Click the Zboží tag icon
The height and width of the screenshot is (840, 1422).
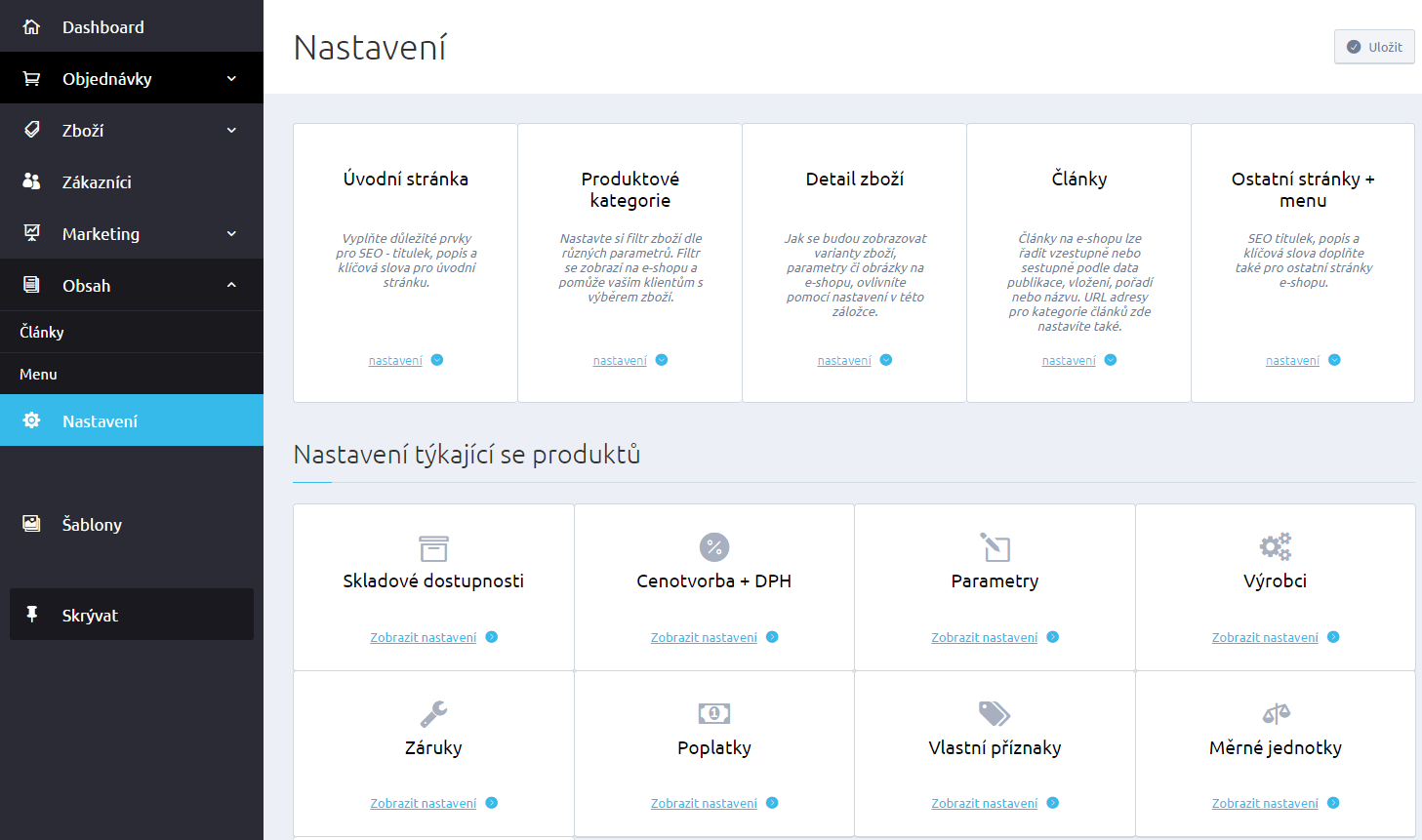pyautogui.click(x=31, y=130)
